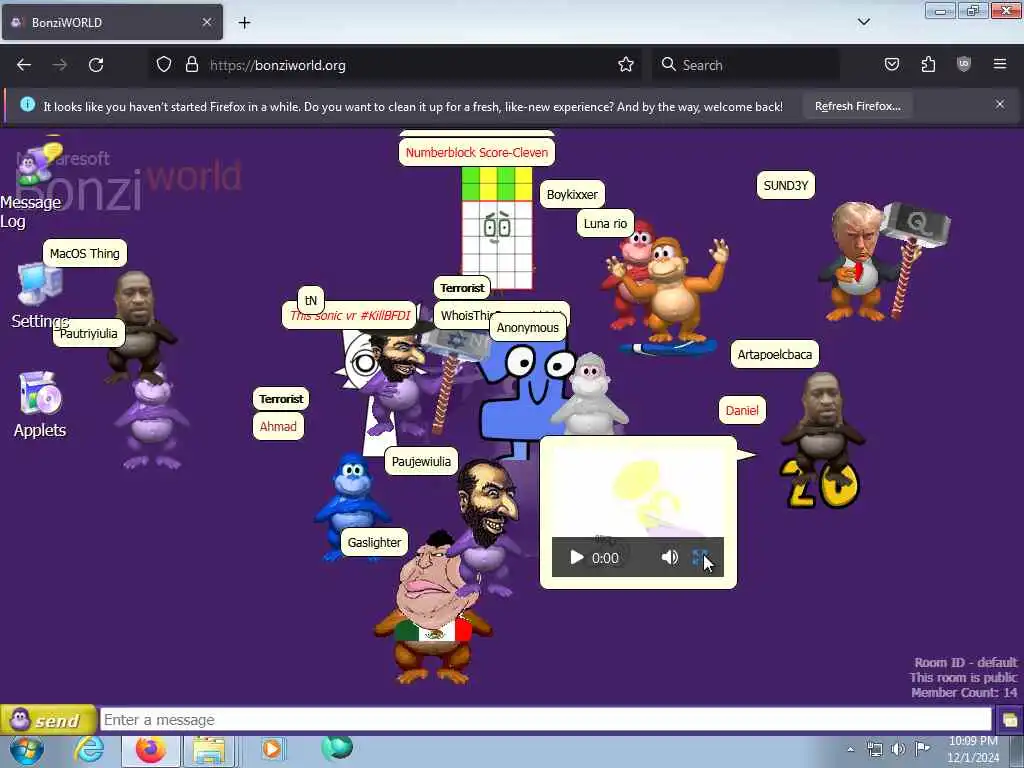Open the system volume tray icon
The height and width of the screenshot is (768, 1024).
point(899,750)
